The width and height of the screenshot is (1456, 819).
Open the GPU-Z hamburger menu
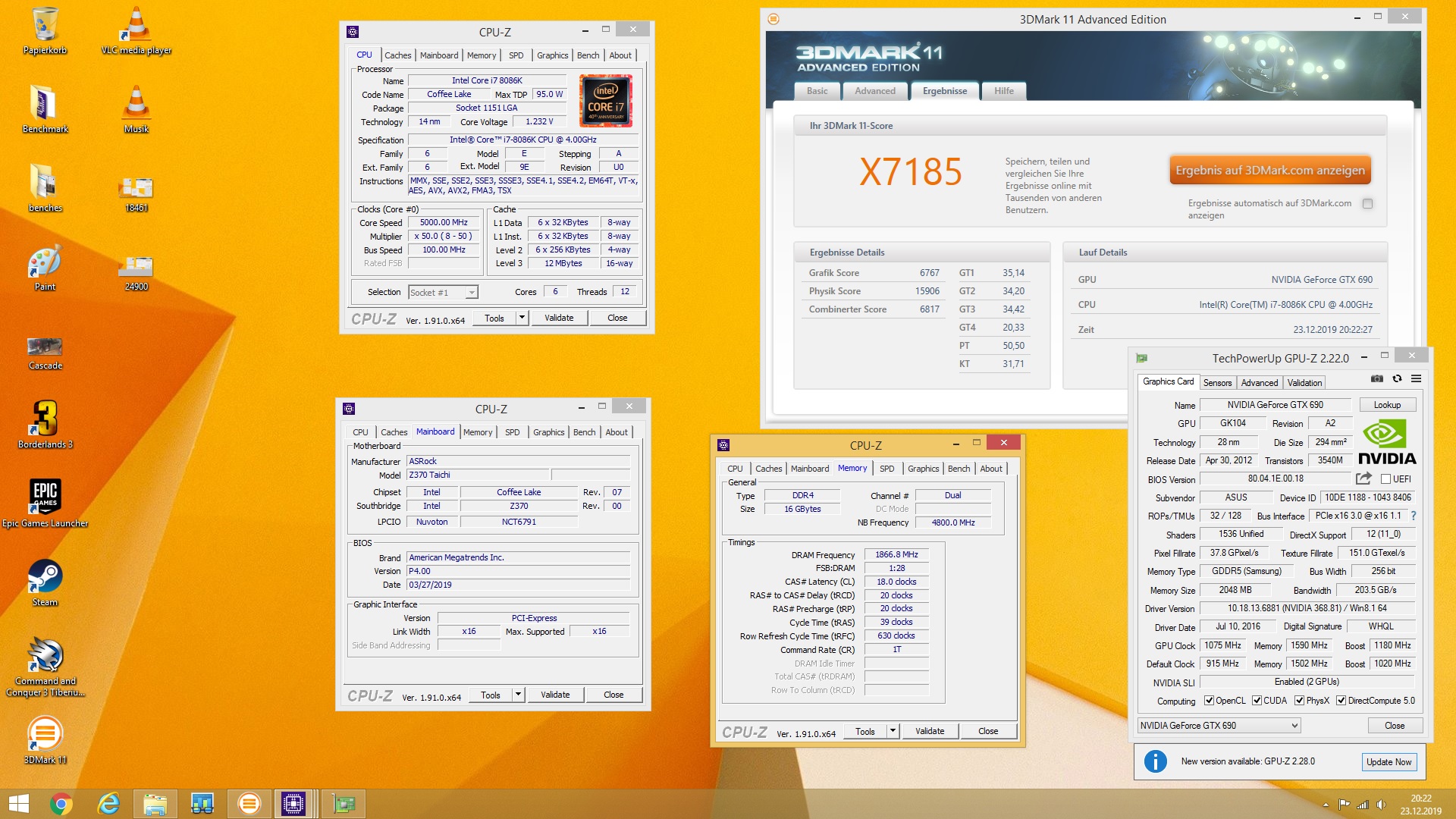click(x=1416, y=379)
